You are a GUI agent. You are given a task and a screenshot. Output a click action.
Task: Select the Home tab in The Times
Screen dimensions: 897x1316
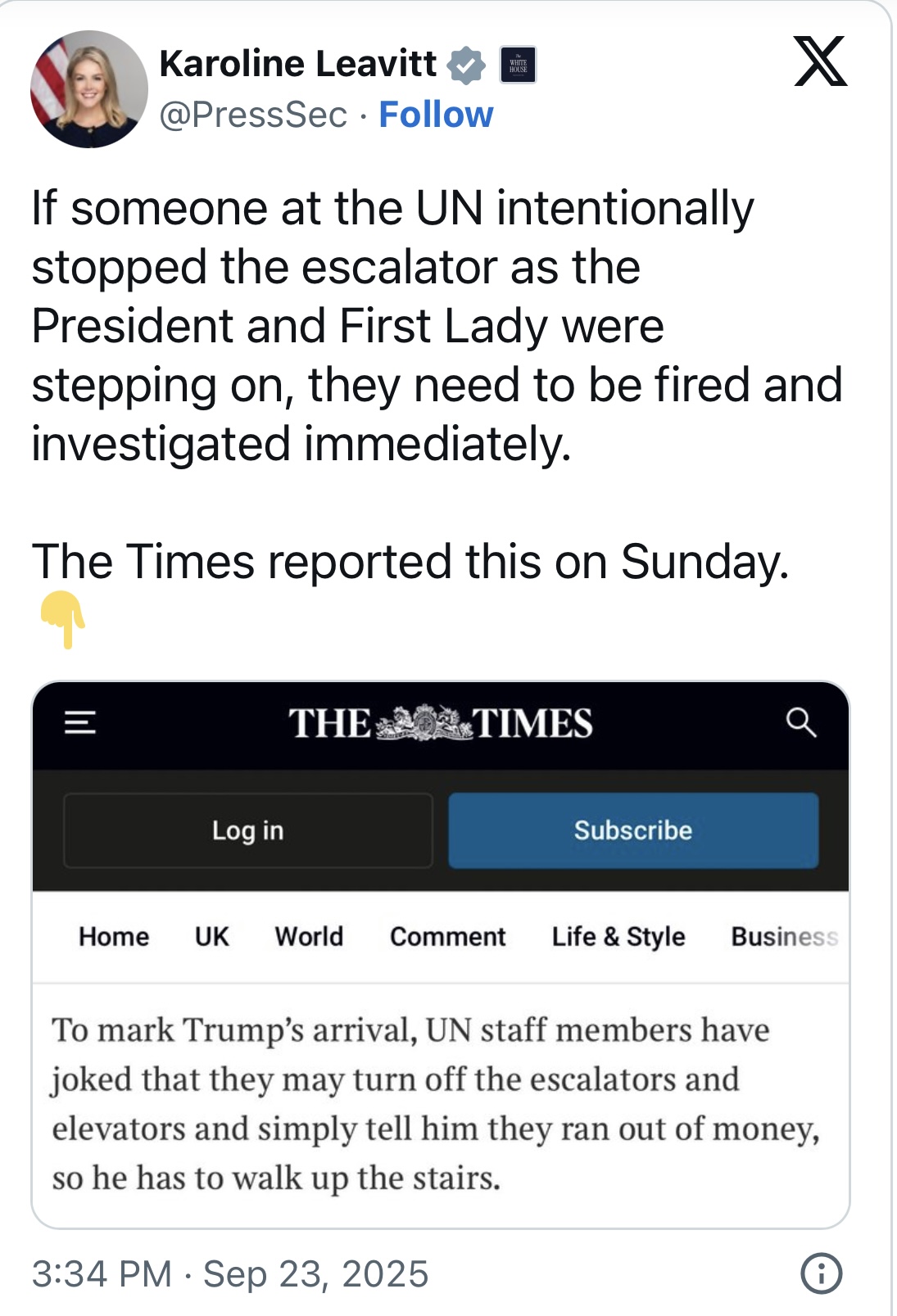[114, 936]
